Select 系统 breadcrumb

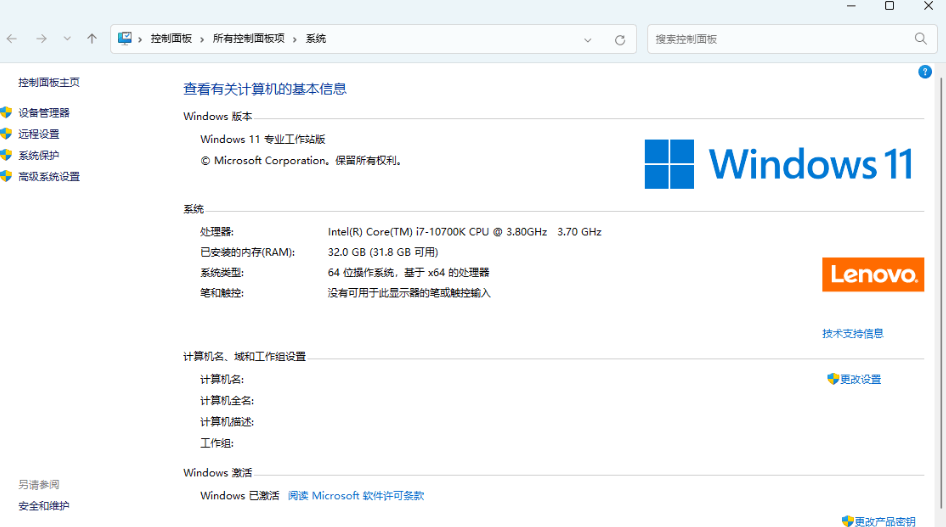click(316, 39)
